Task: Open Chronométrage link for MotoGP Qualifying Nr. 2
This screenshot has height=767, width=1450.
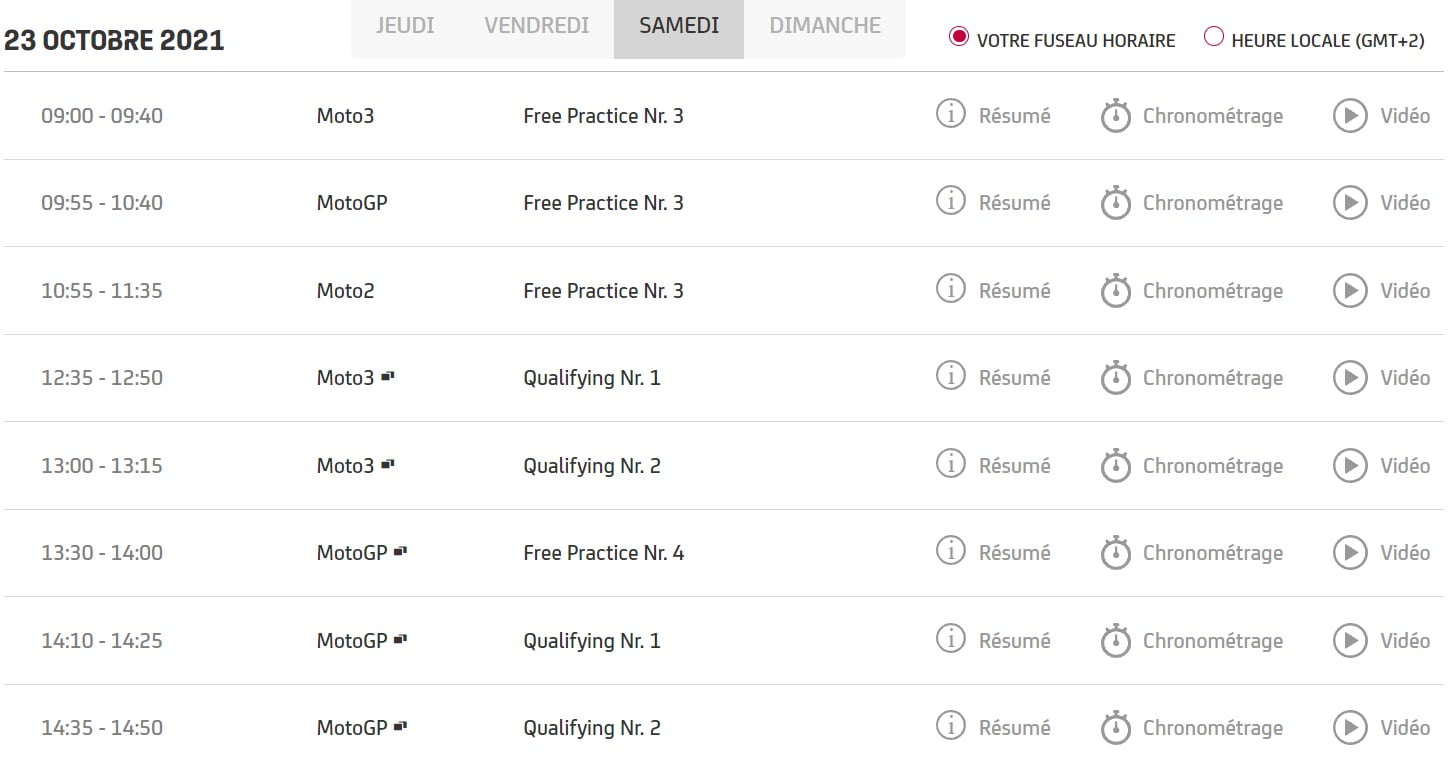Action: (x=1212, y=728)
